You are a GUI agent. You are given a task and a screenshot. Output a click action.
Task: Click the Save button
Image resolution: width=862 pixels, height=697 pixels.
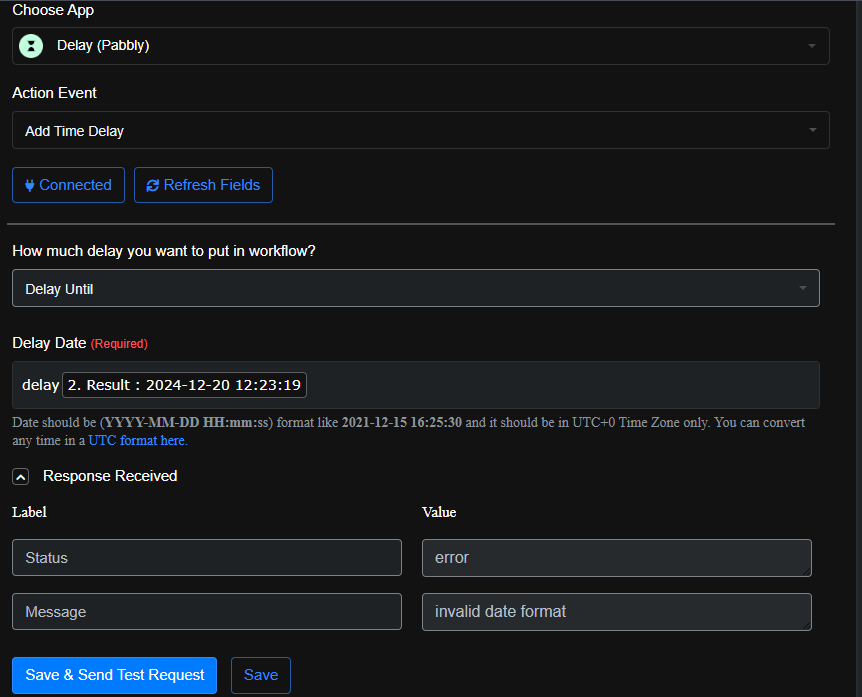point(260,675)
